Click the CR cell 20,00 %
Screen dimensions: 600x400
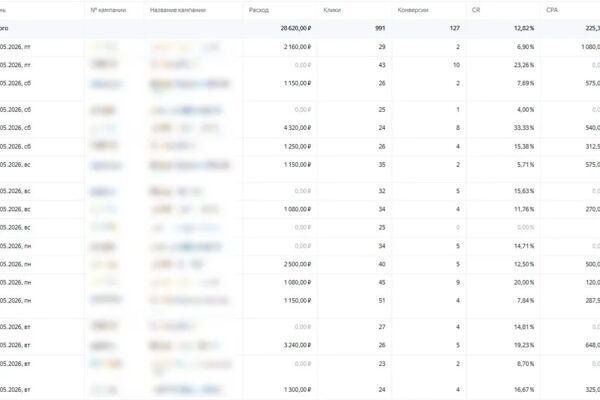(x=524, y=282)
